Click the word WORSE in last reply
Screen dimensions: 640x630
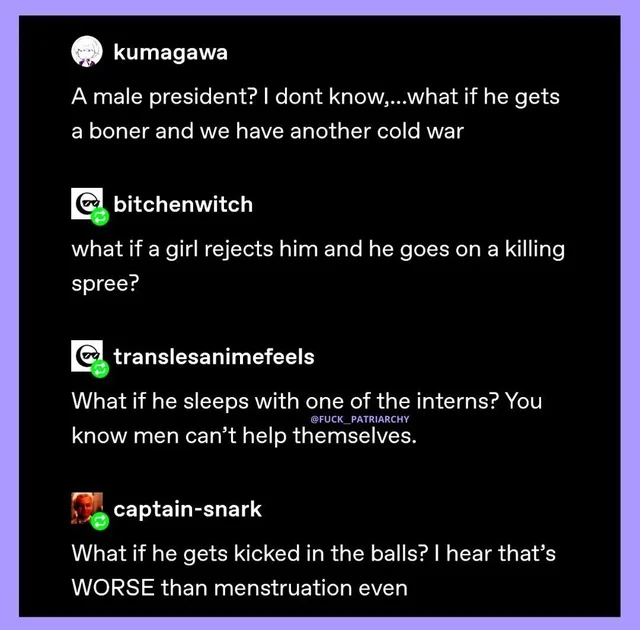click(113, 588)
